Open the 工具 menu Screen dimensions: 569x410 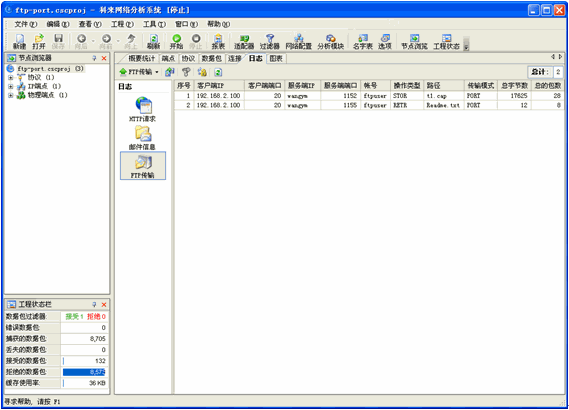(154, 24)
